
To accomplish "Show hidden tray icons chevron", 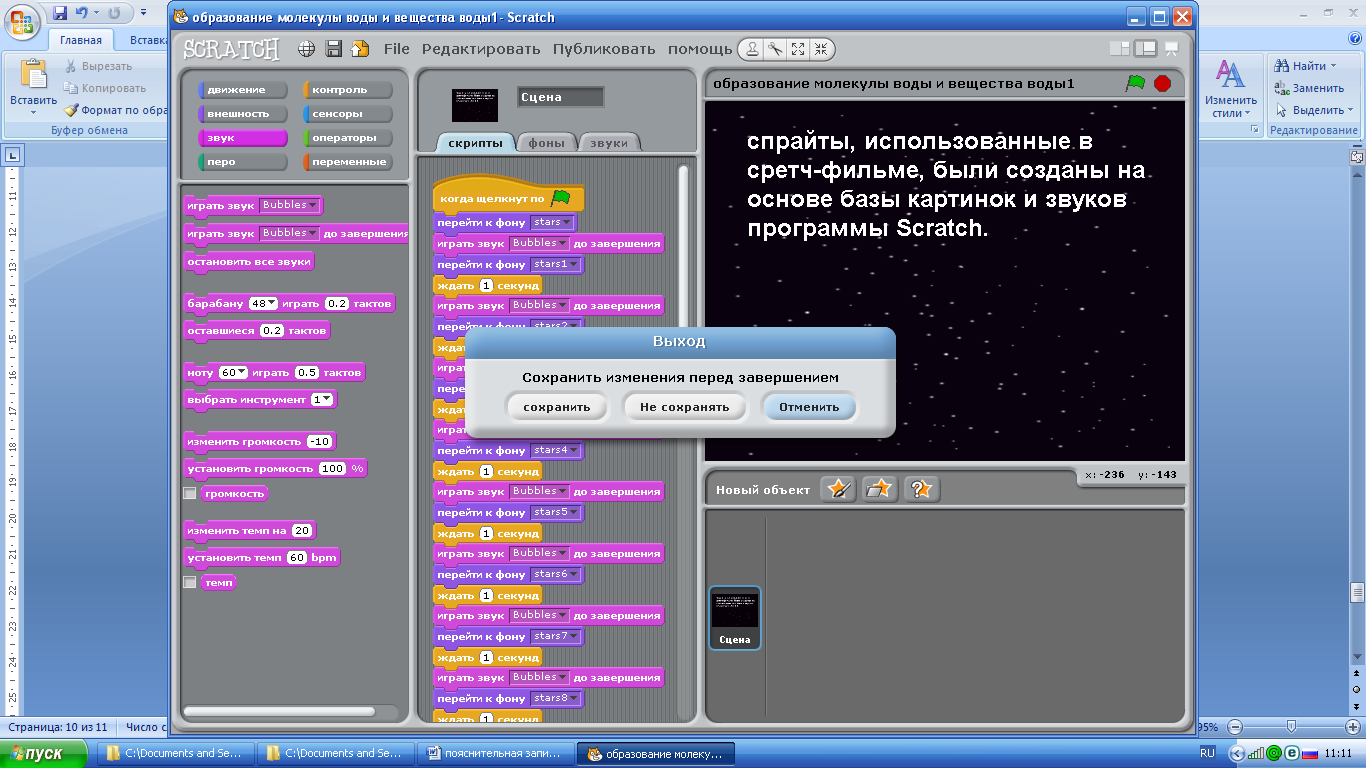I will coord(1237,753).
